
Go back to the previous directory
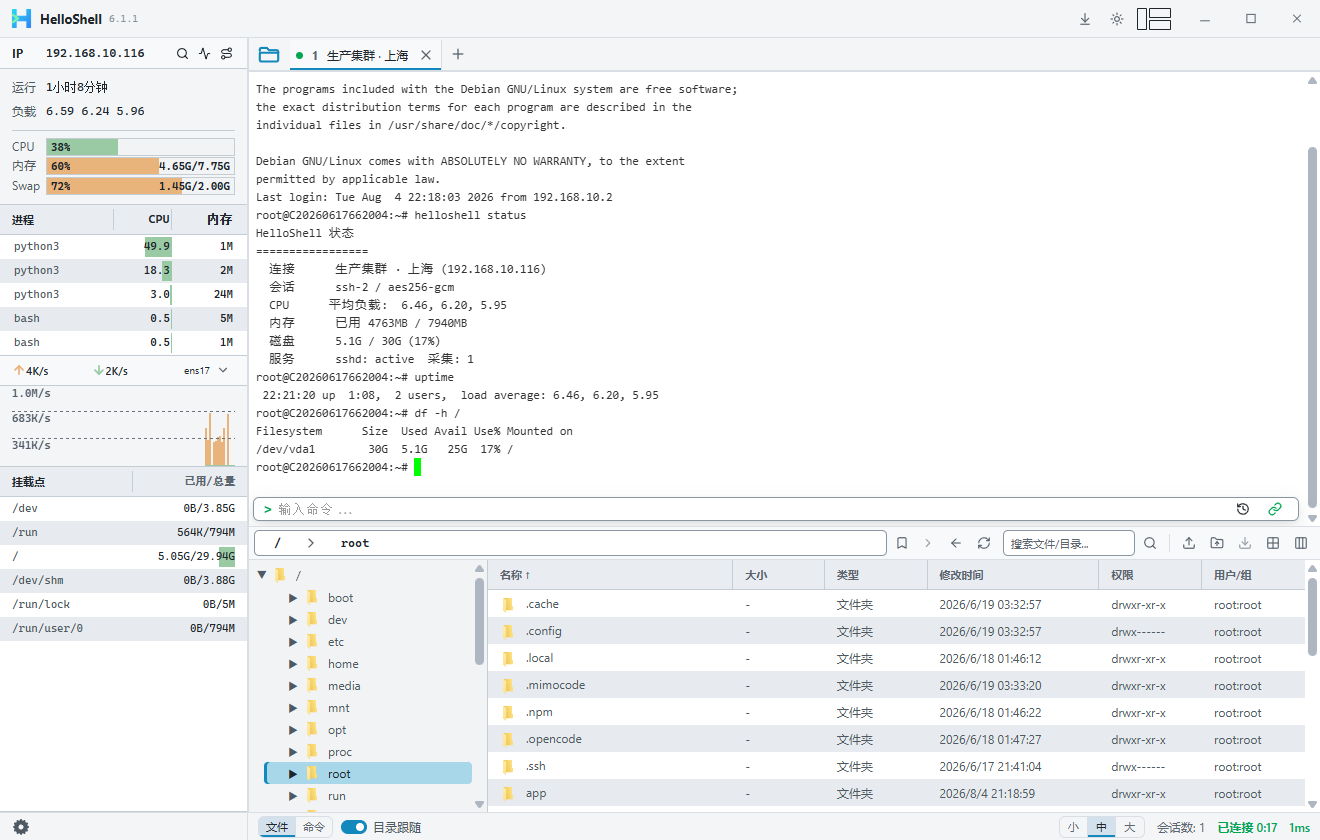(x=956, y=543)
